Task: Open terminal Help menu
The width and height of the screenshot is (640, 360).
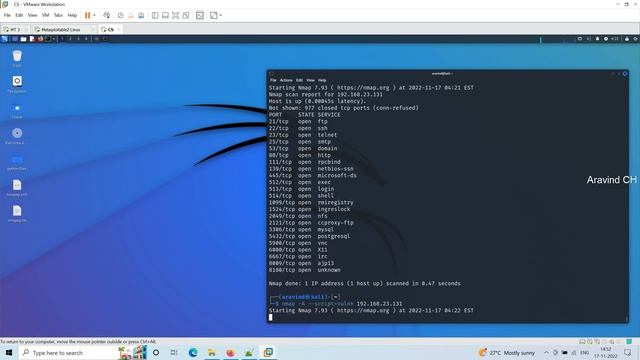Action: pos(322,80)
